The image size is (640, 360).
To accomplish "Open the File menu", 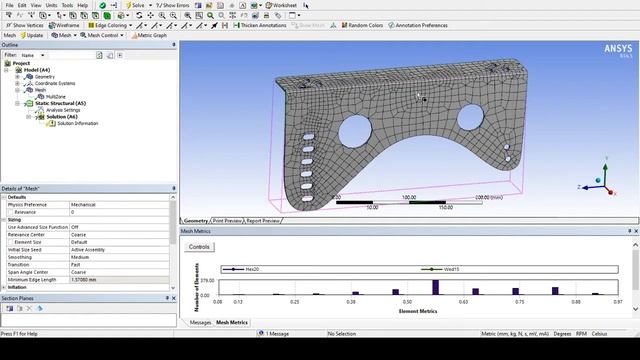I will [9, 5].
